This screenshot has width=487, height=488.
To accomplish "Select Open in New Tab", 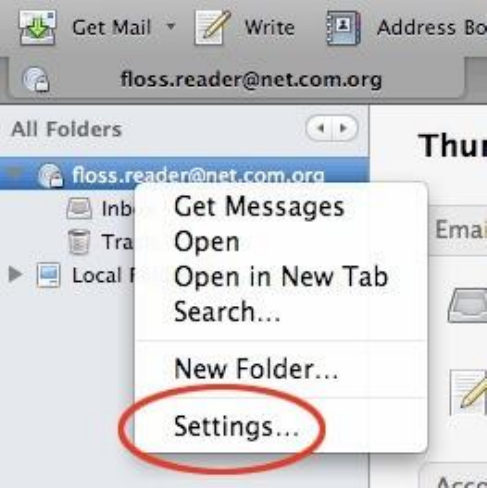I will 281,276.
